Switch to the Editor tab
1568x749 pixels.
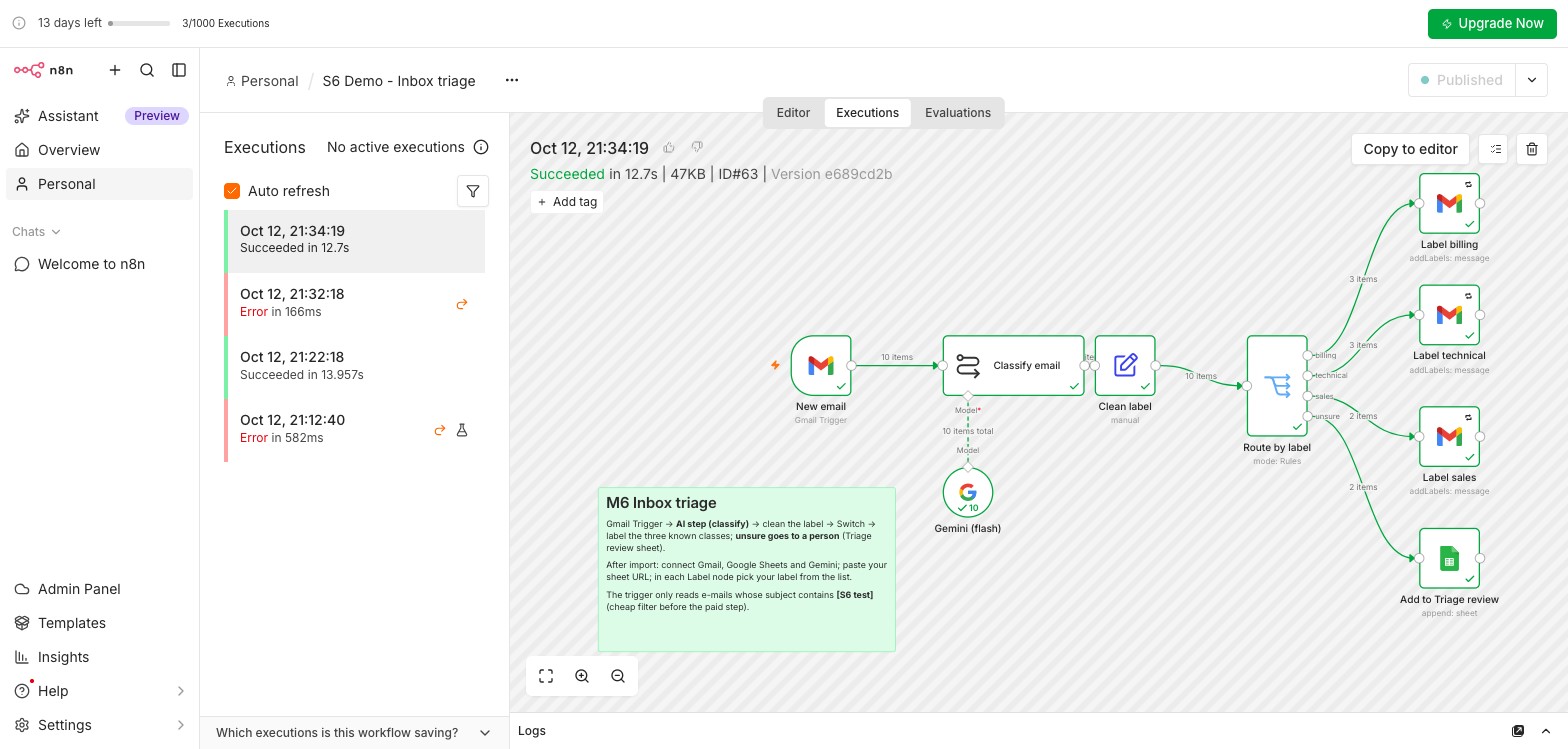(x=793, y=113)
